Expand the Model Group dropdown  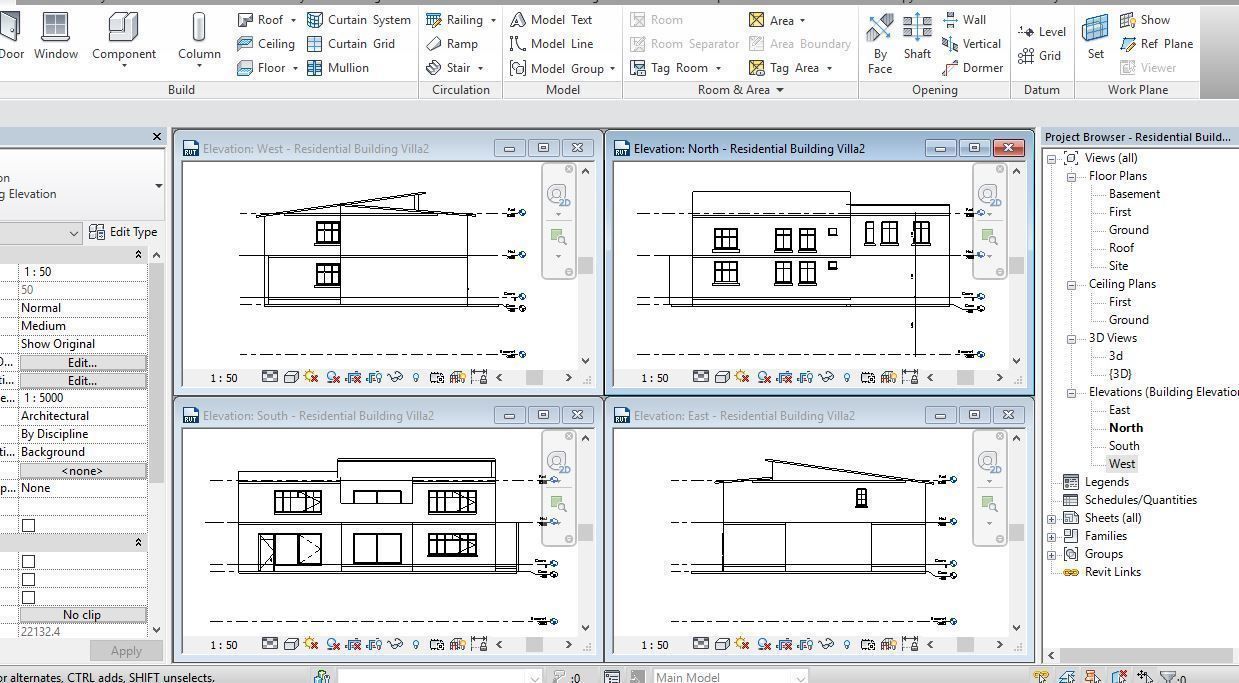[612, 68]
